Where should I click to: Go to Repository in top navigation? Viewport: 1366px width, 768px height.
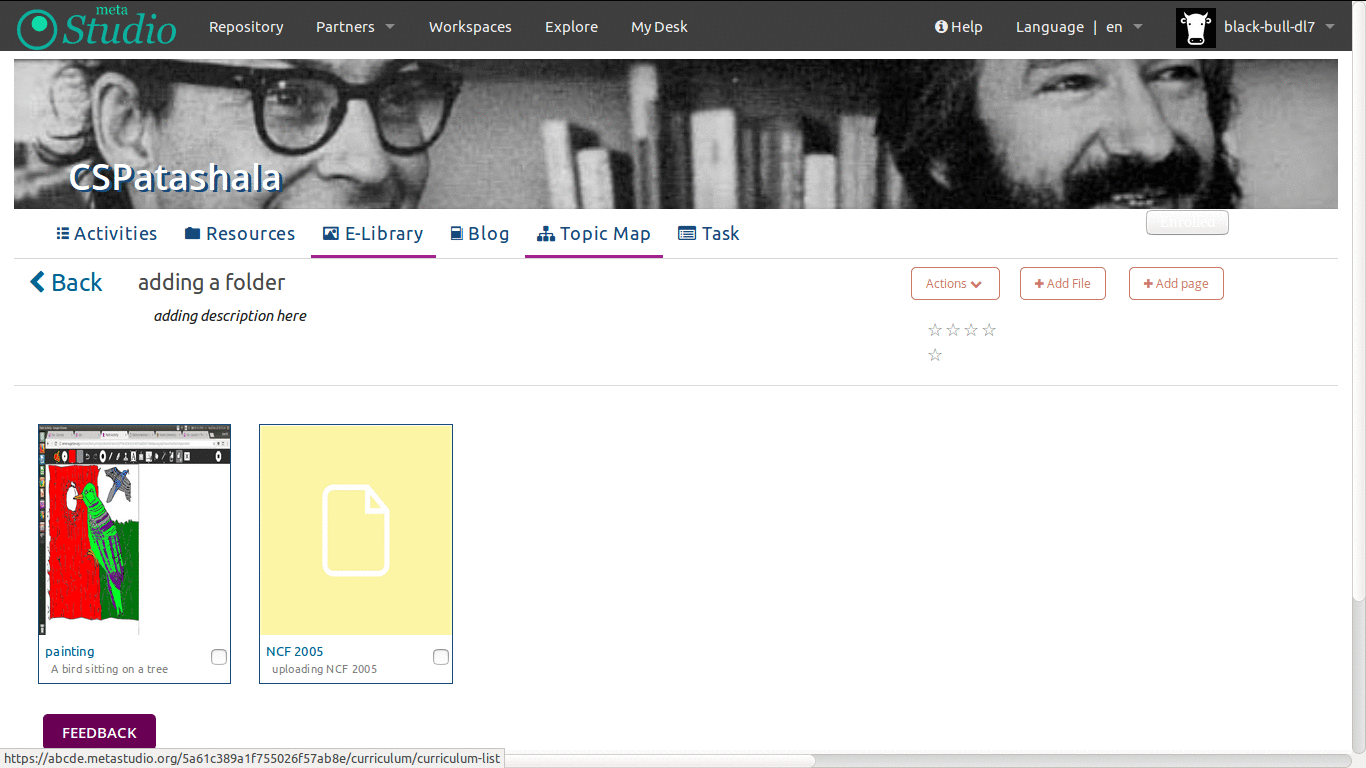[x=246, y=27]
